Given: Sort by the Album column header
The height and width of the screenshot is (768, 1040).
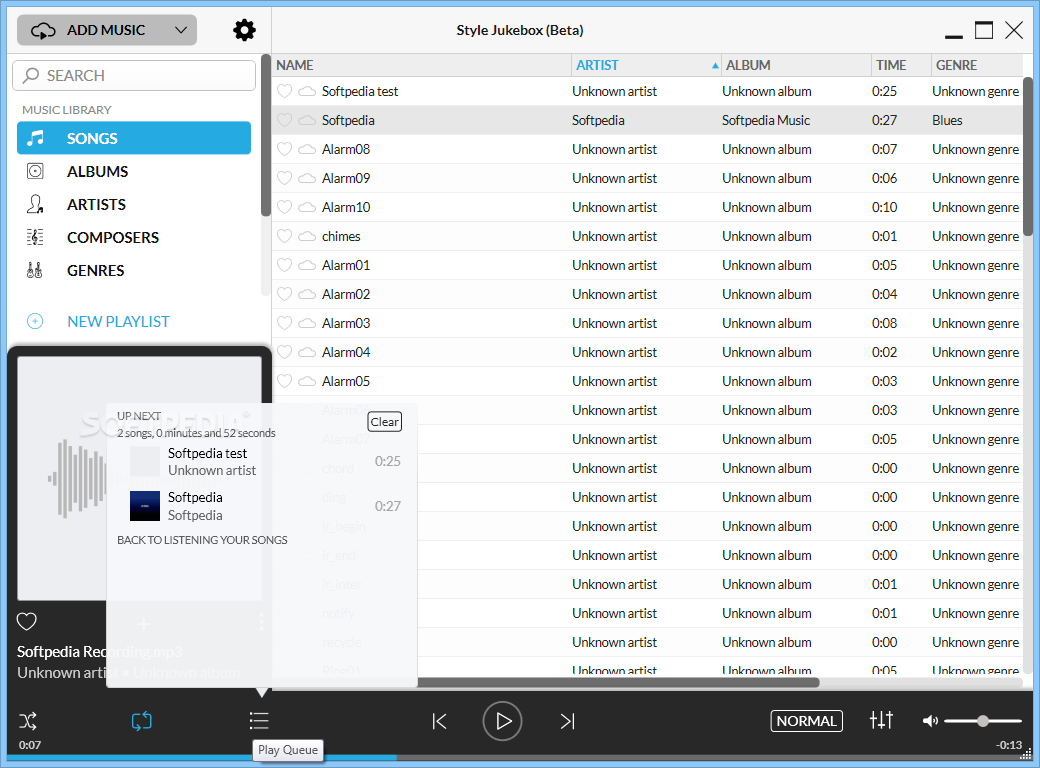Looking at the screenshot, I should [x=796, y=65].
